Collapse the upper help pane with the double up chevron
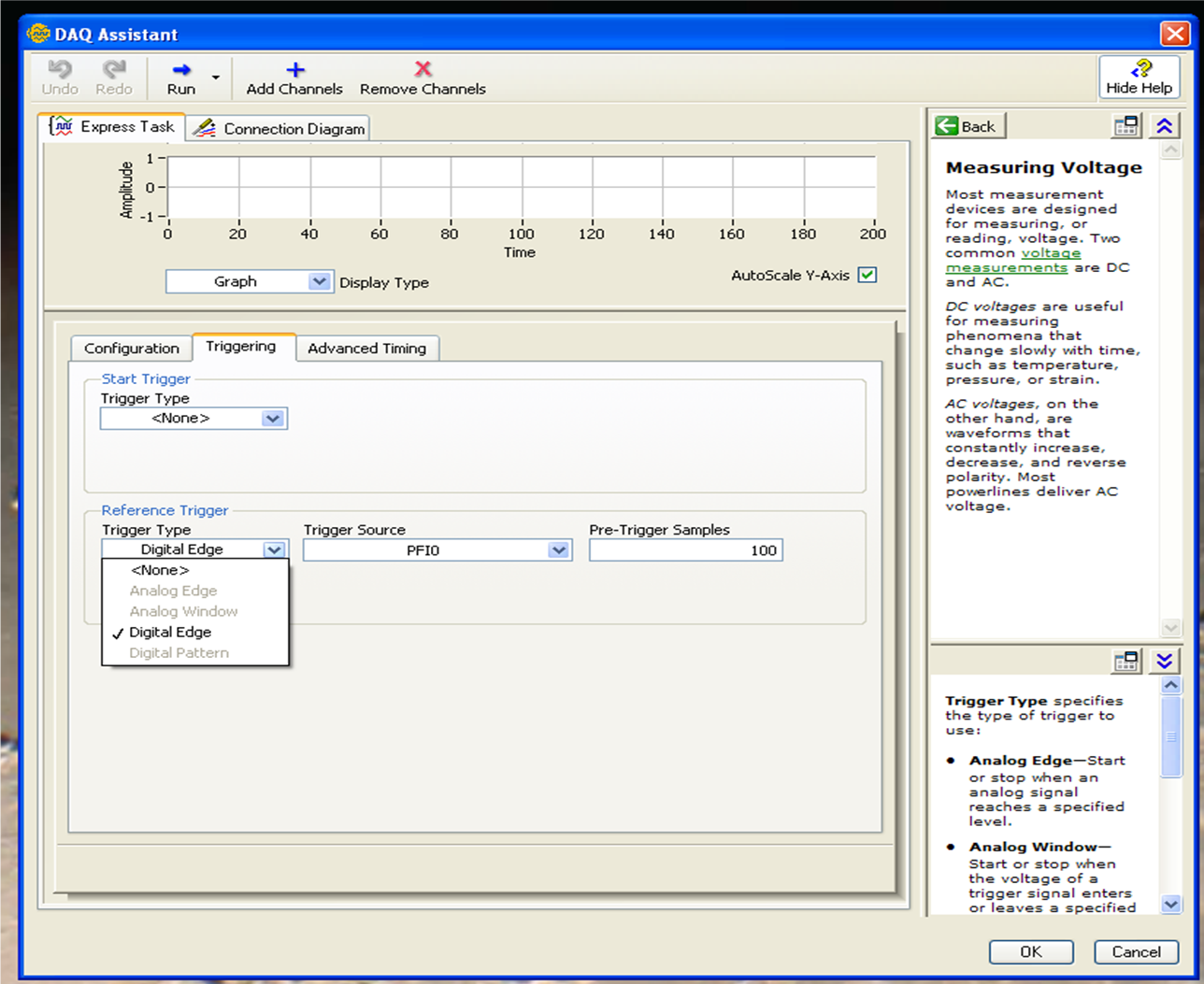The image size is (1204, 984). click(x=1164, y=126)
